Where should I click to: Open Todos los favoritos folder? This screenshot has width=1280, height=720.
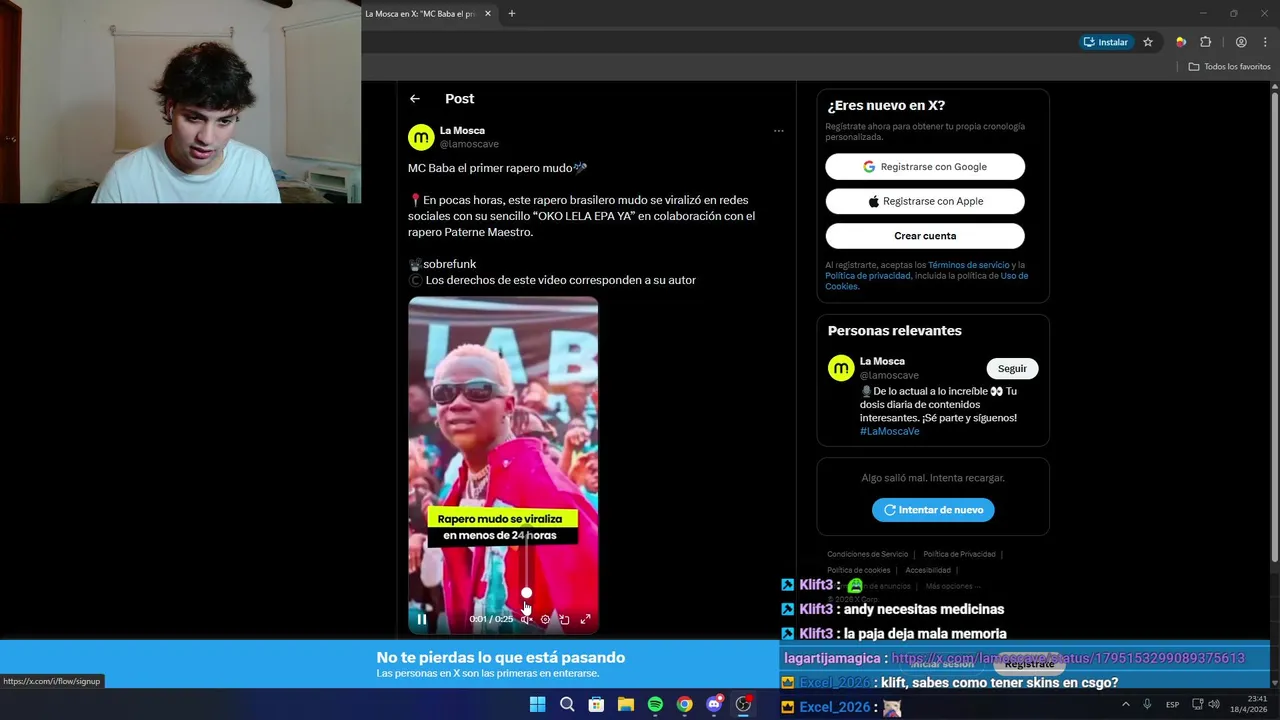[x=1229, y=66]
